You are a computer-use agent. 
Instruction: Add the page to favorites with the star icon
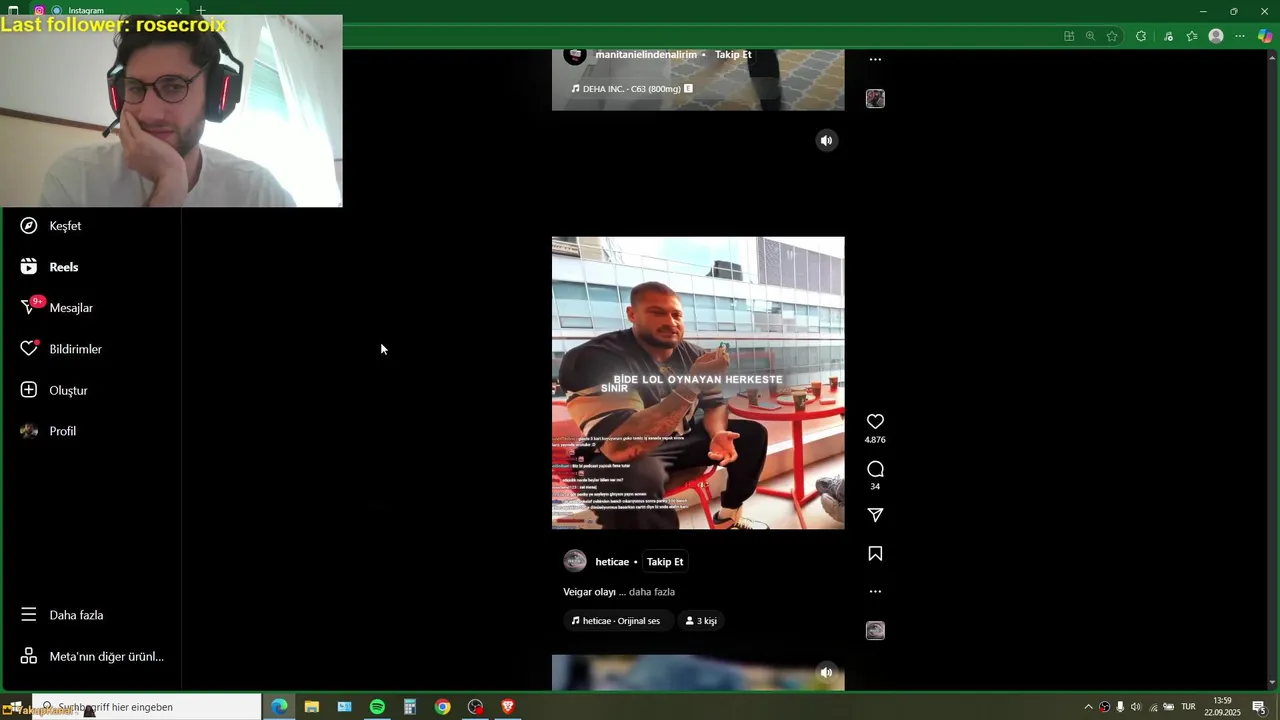(x=1112, y=36)
